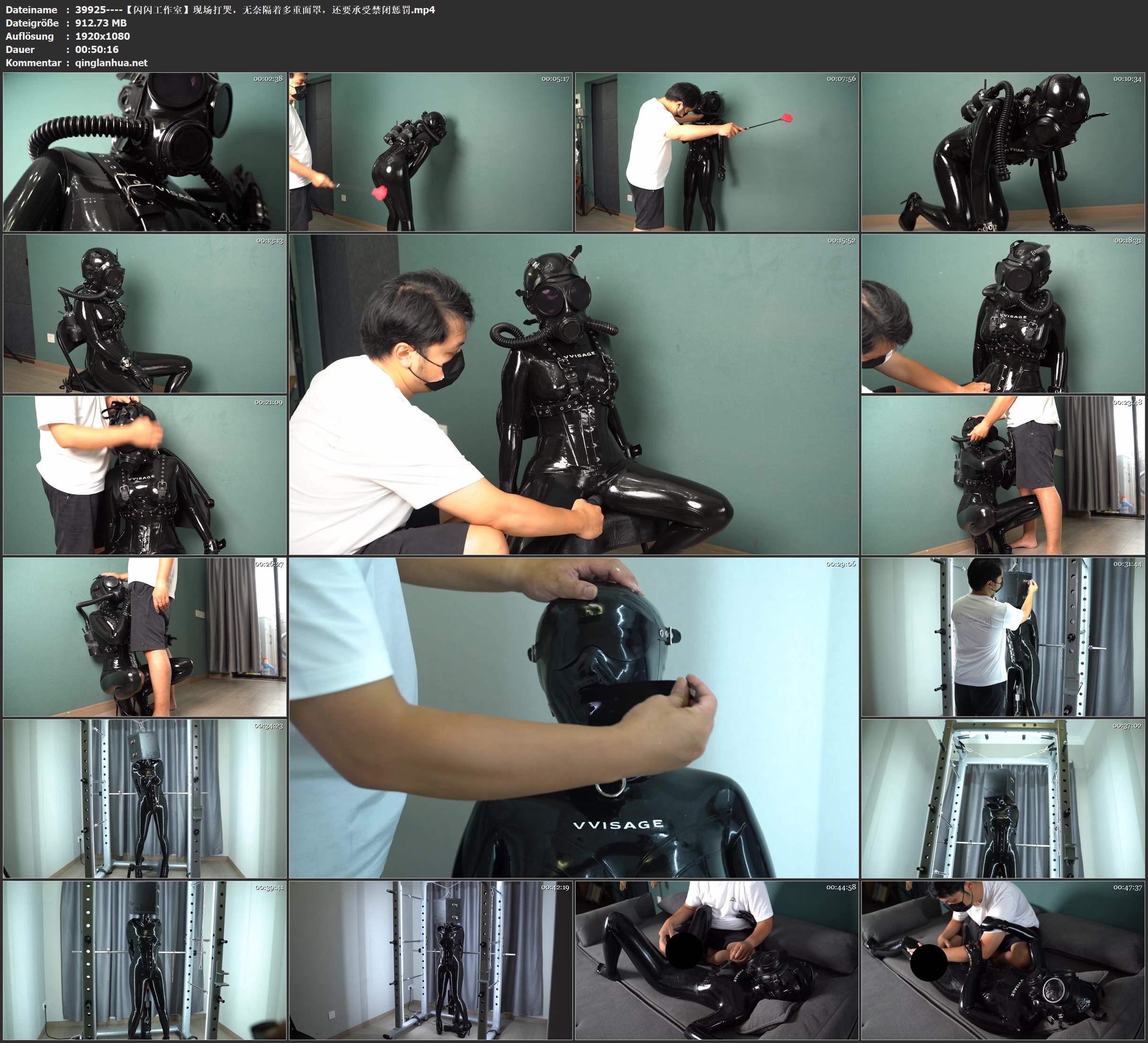
Task: Open the frame marked 00:18:31
Action: (1003, 313)
